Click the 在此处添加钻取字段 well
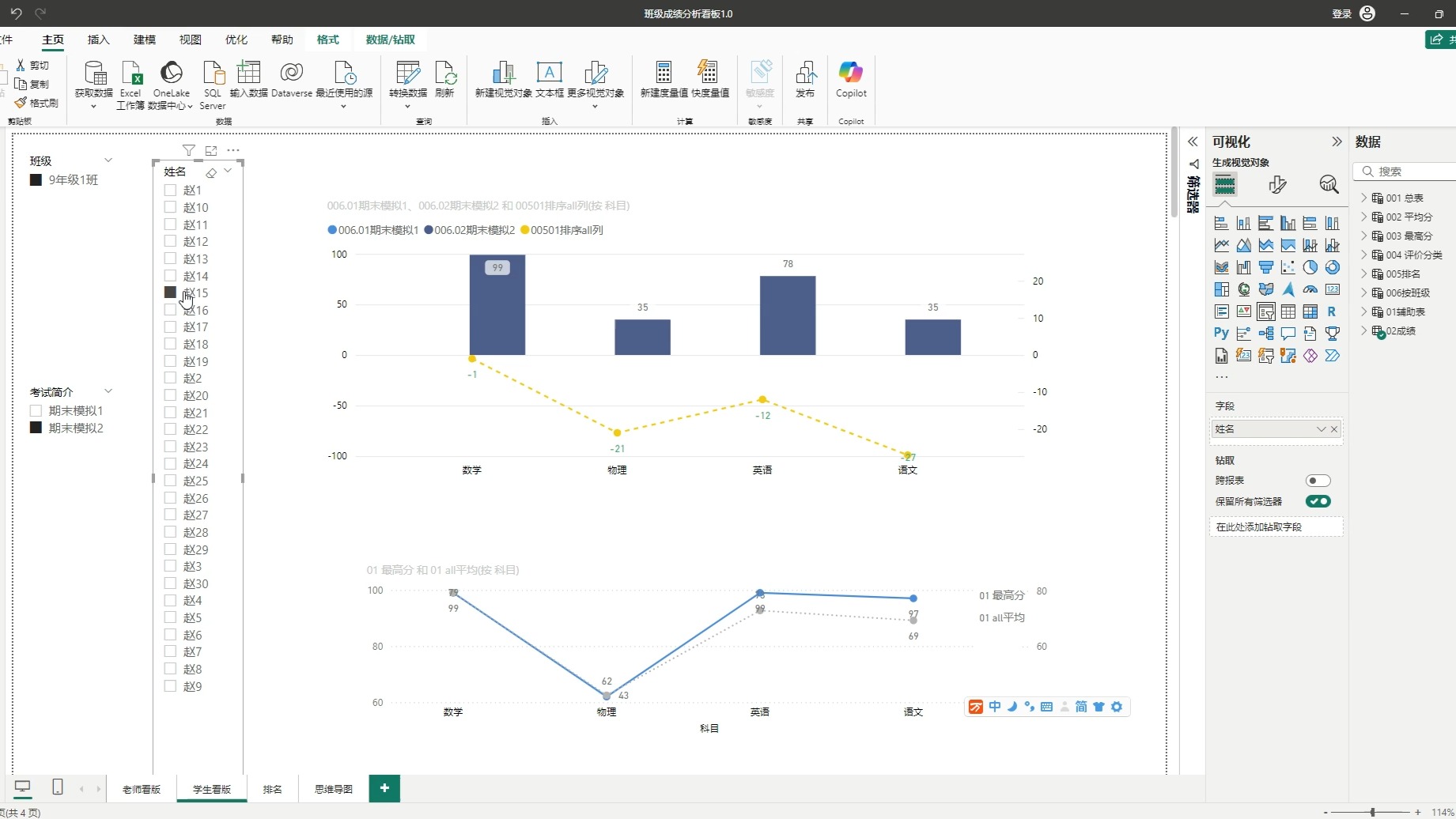The width and height of the screenshot is (1456, 819). point(1276,526)
